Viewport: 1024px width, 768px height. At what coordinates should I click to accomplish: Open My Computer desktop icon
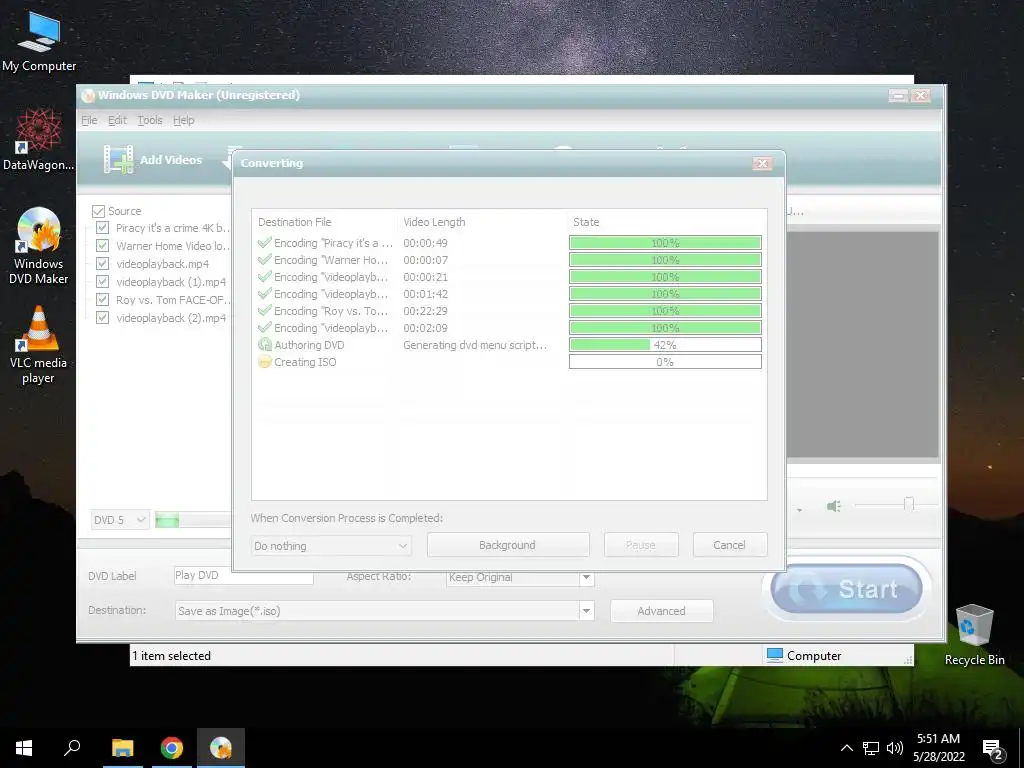(x=39, y=41)
